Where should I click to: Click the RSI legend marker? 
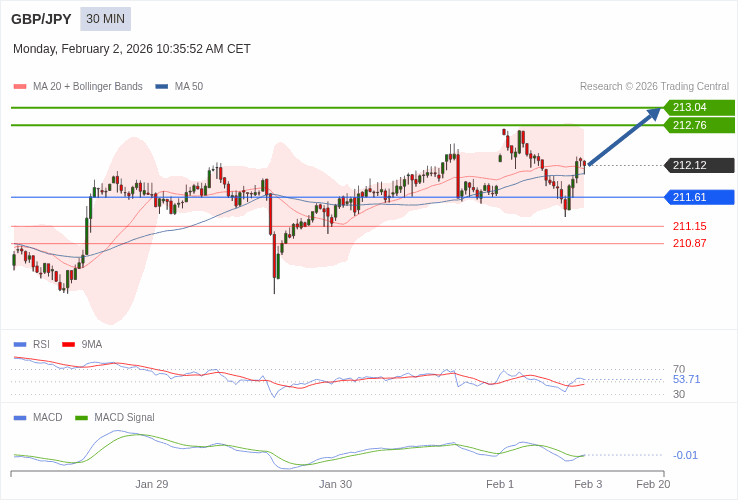(x=20, y=344)
